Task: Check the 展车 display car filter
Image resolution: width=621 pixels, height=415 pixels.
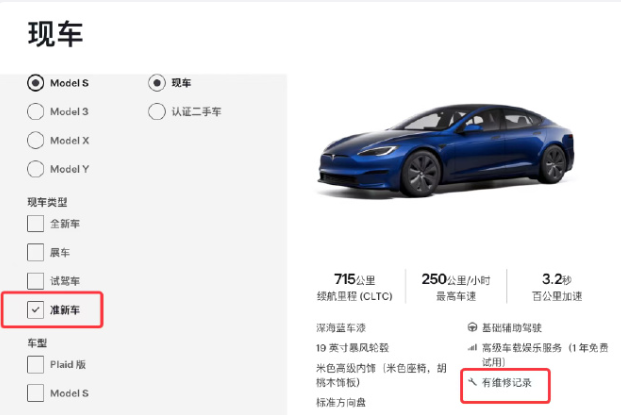Action: tap(35, 252)
